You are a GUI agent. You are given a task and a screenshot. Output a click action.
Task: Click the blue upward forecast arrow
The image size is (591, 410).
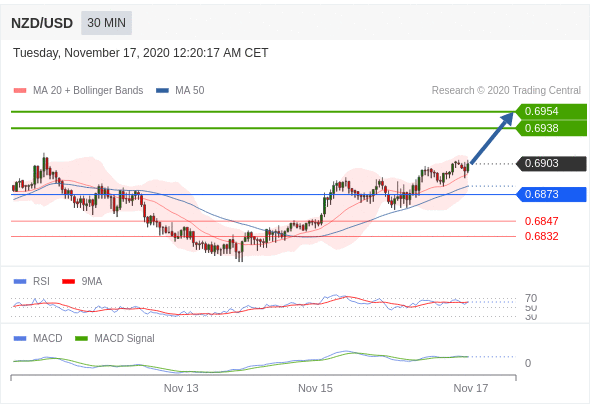click(492, 138)
